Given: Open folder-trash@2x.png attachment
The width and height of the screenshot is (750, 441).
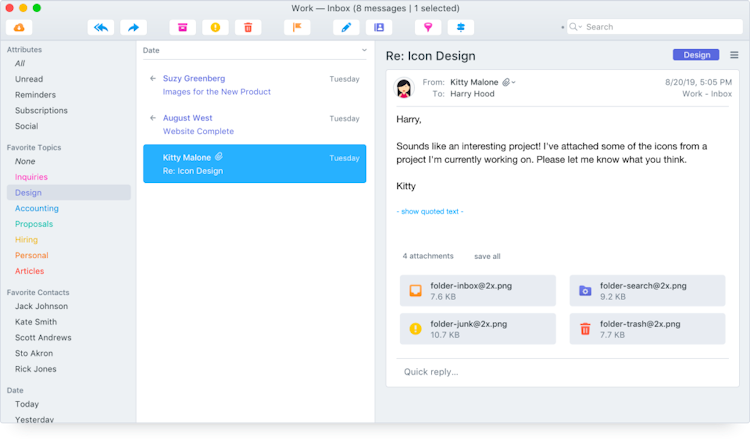Looking at the screenshot, I should [647, 329].
